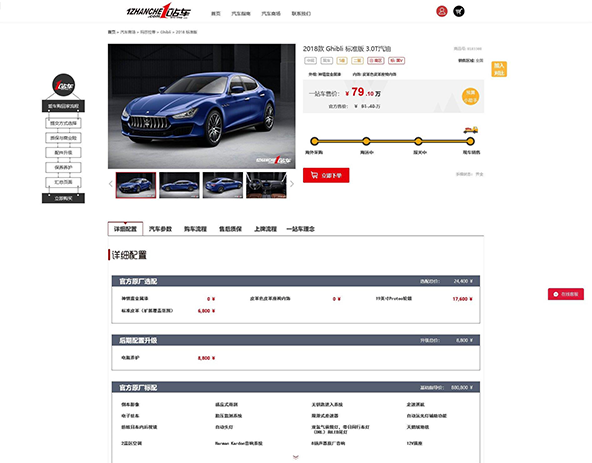
Task: Click the 官方原厂选配 section header
Action: tap(296, 281)
